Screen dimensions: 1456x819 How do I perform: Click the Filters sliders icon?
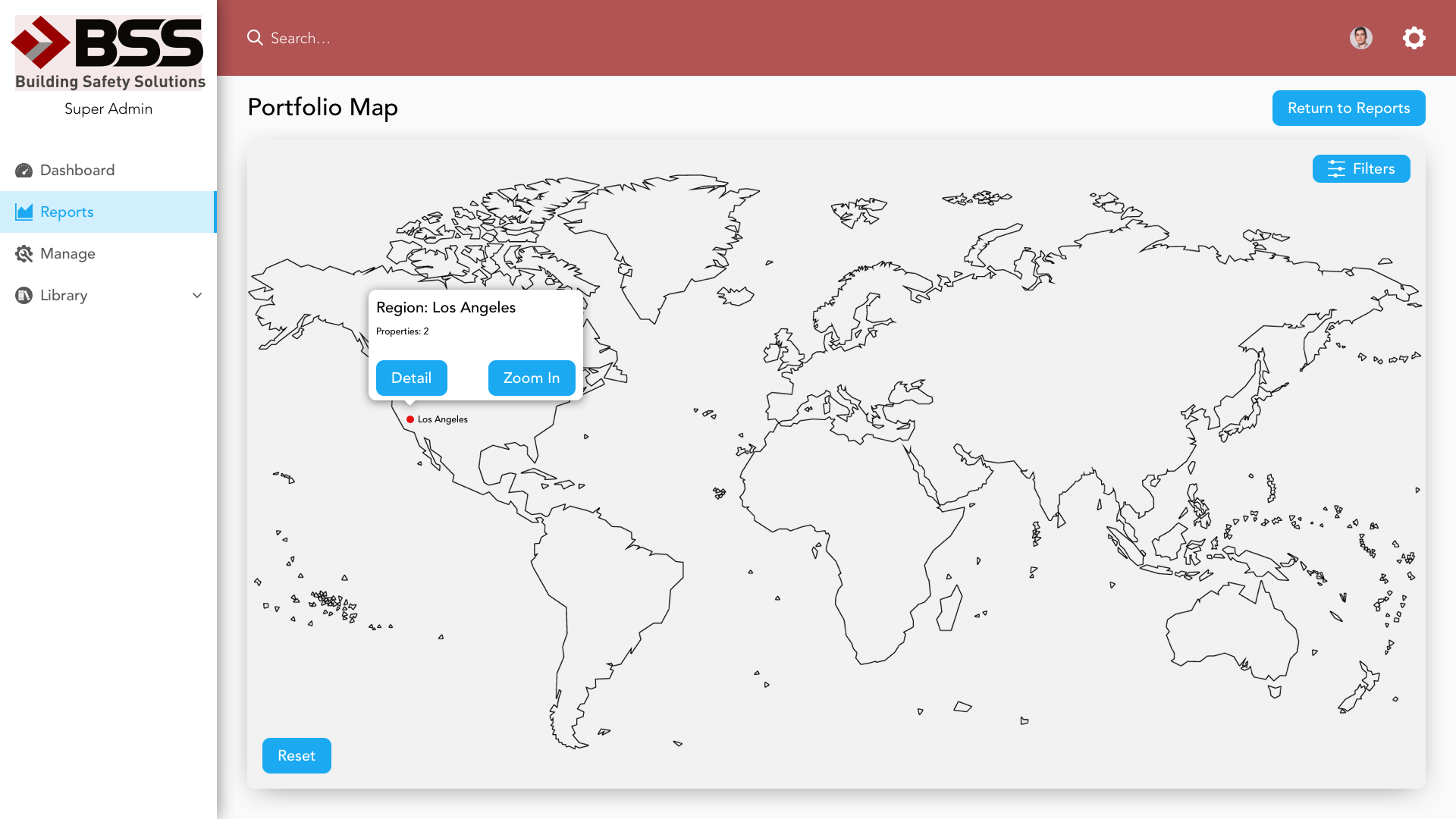1336,169
